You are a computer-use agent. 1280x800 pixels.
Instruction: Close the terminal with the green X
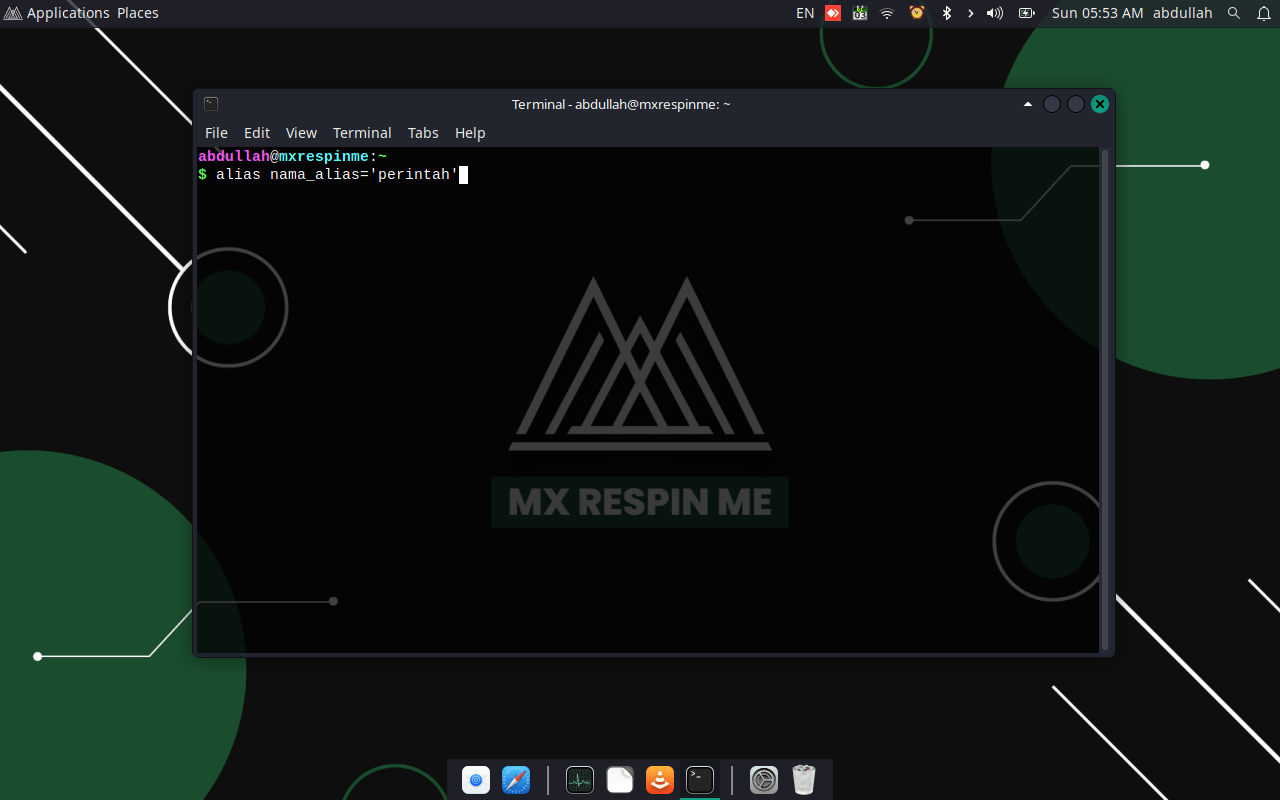click(1100, 104)
